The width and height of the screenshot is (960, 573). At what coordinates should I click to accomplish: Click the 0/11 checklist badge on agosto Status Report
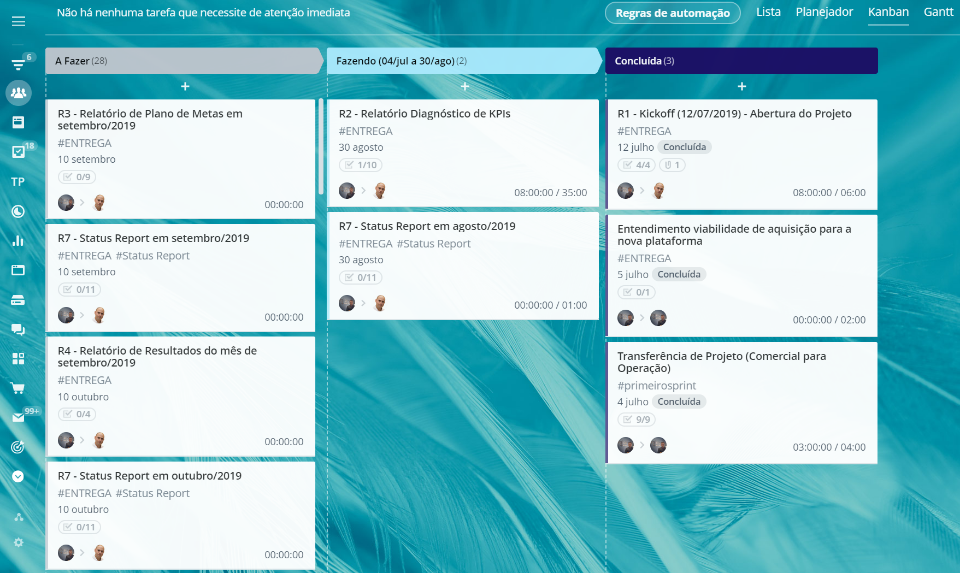tap(361, 277)
